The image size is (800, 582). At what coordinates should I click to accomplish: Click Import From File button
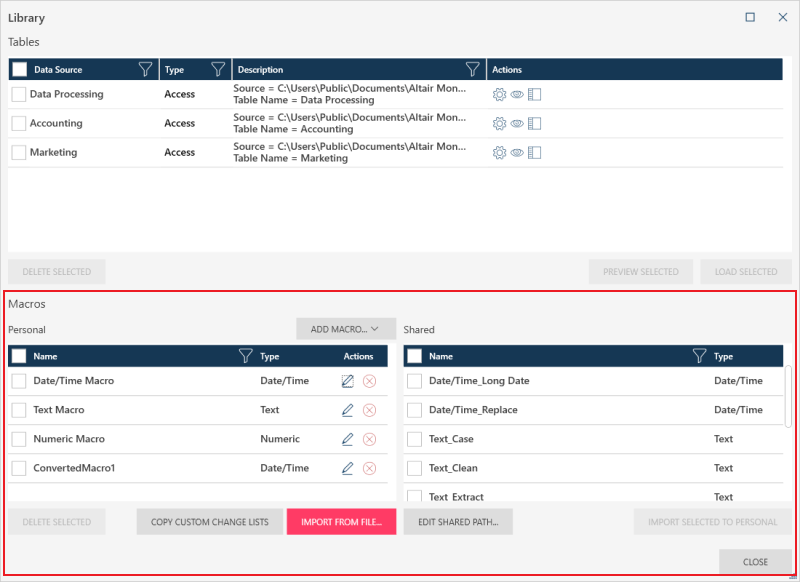(341, 522)
